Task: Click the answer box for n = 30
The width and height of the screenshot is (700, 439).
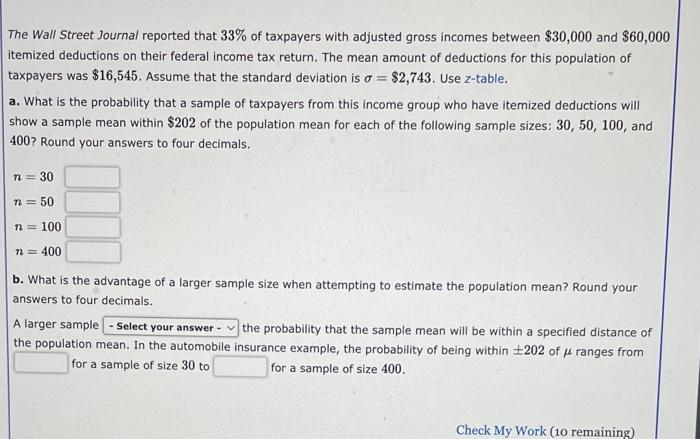Action: (x=93, y=177)
